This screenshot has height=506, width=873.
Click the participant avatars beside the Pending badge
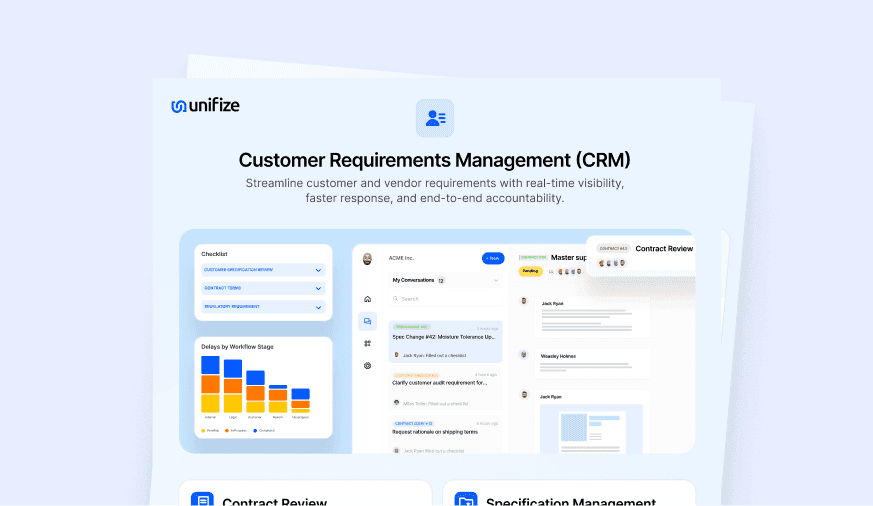click(x=571, y=272)
